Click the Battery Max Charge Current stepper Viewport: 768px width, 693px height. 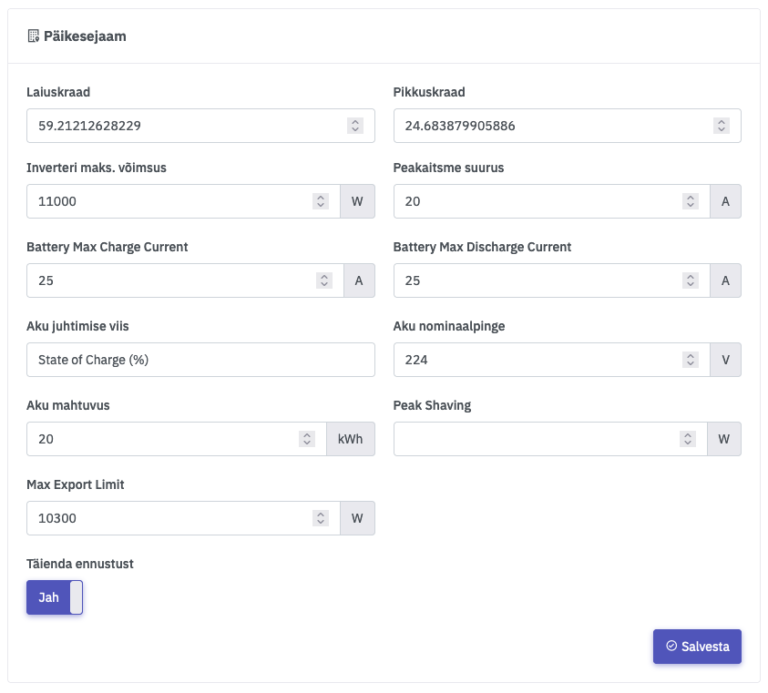coord(323,281)
